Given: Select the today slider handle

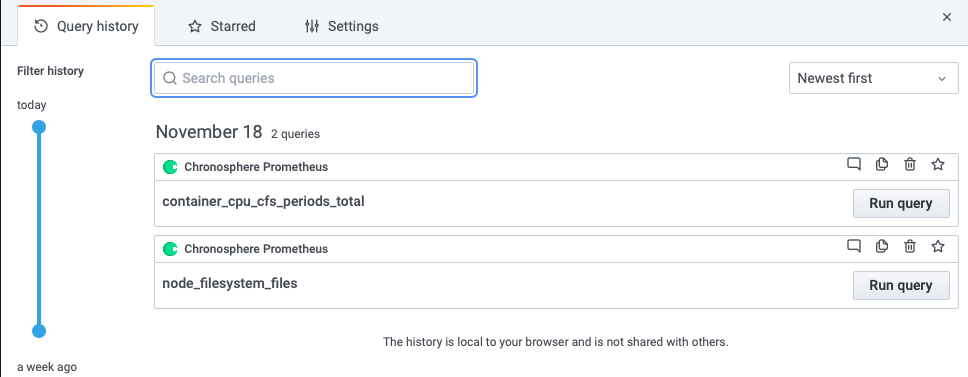Looking at the screenshot, I should (x=39, y=127).
